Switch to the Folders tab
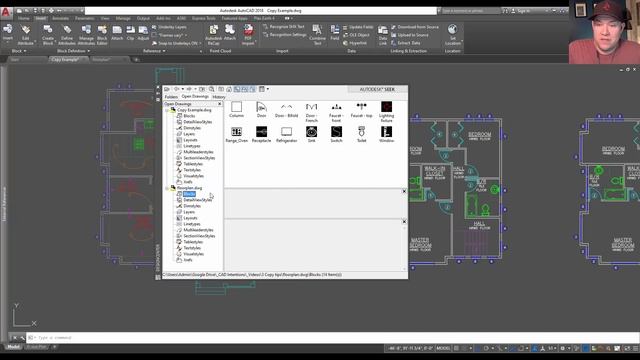 click(171, 97)
